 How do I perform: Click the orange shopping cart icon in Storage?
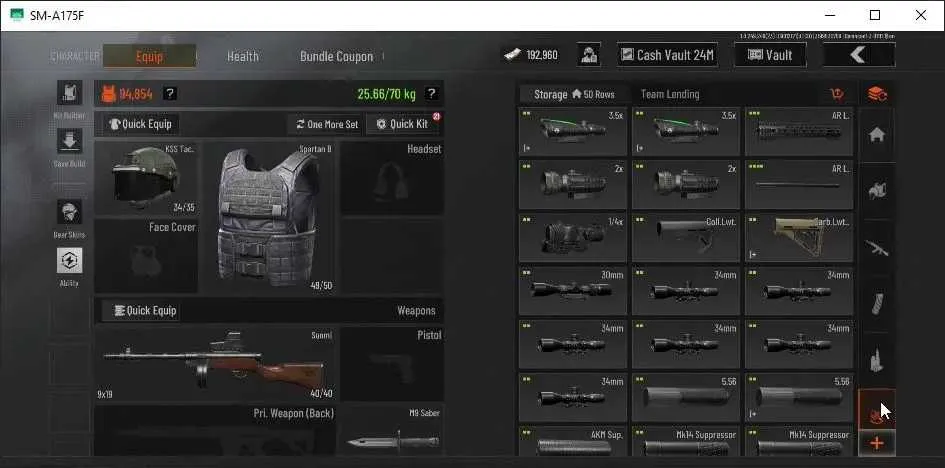(x=837, y=94)
